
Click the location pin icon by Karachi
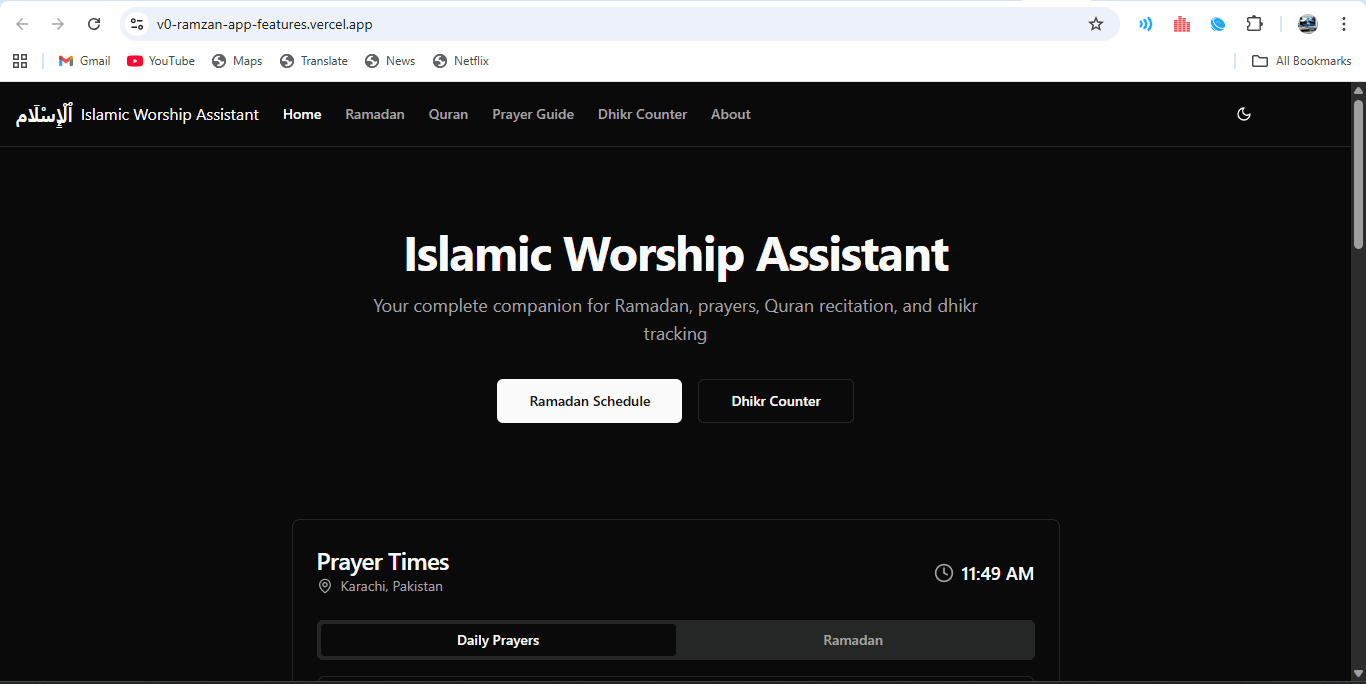click(325, 586)
